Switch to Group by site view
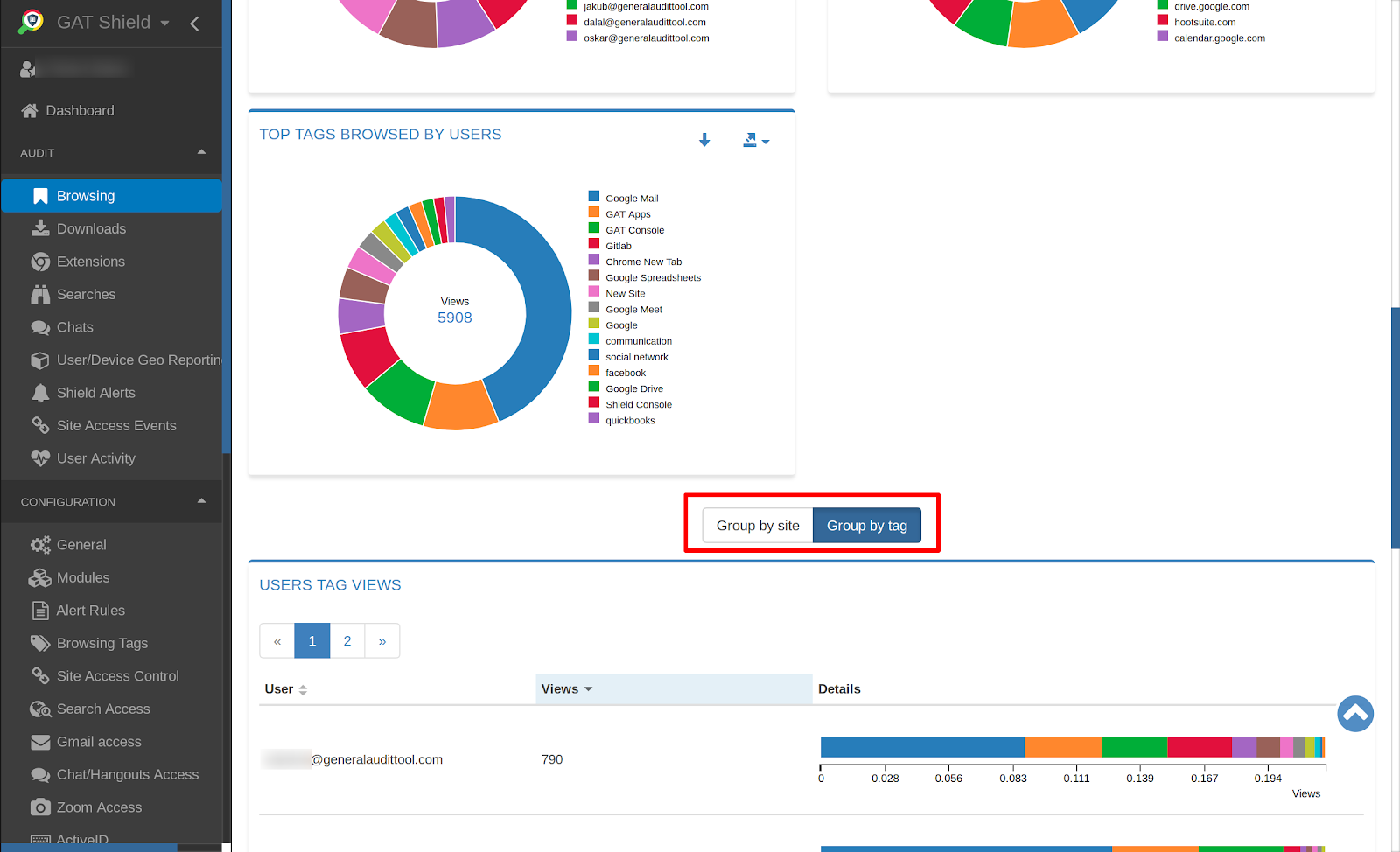The image size is (1400, 852). [x=758, y=526]
